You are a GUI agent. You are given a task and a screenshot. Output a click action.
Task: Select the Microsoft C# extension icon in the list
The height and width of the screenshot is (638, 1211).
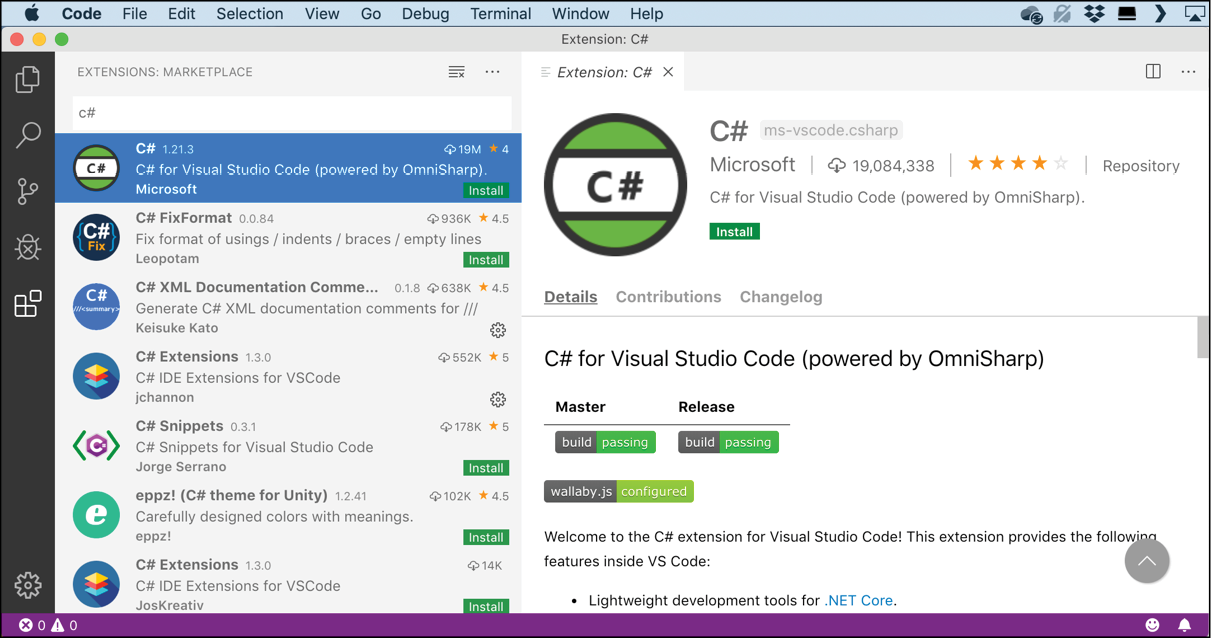pos(97,168)
